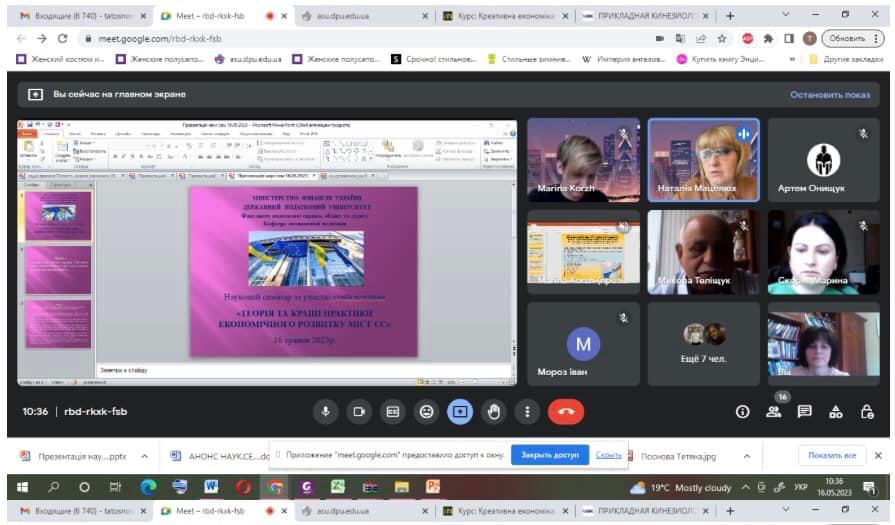This screenshot has width=895, height=525.
Task: Show hidden bookmarks overflow chevron
Action: (792, 59)
